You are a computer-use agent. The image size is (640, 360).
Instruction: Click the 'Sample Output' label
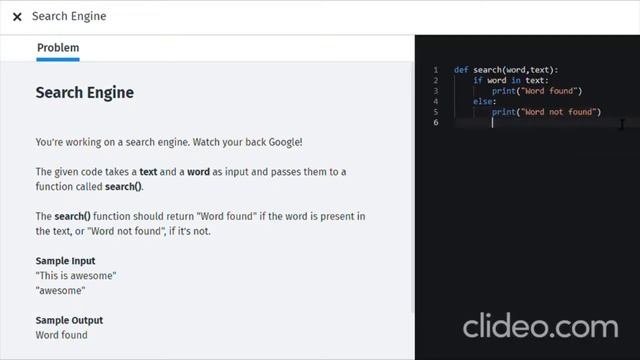coord(69,320)
